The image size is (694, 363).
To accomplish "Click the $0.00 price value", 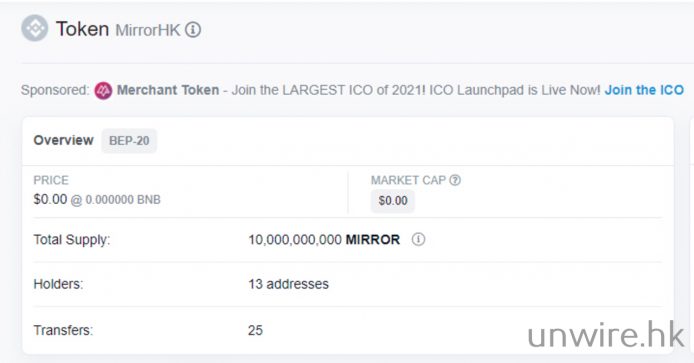I will coord(50,199).
